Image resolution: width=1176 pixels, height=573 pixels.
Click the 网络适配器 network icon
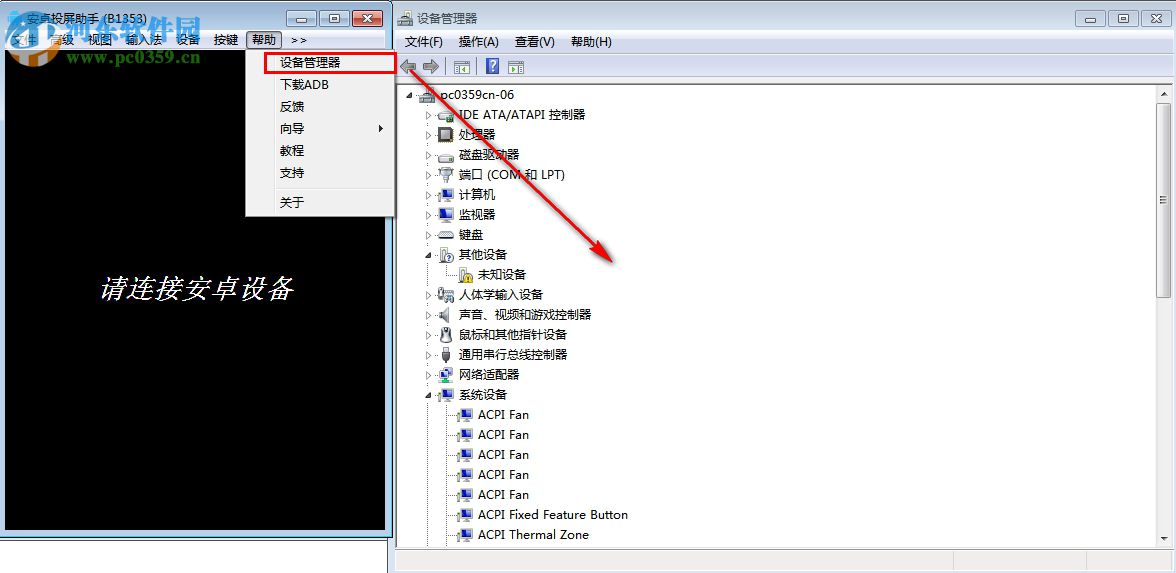coord(446,375)
